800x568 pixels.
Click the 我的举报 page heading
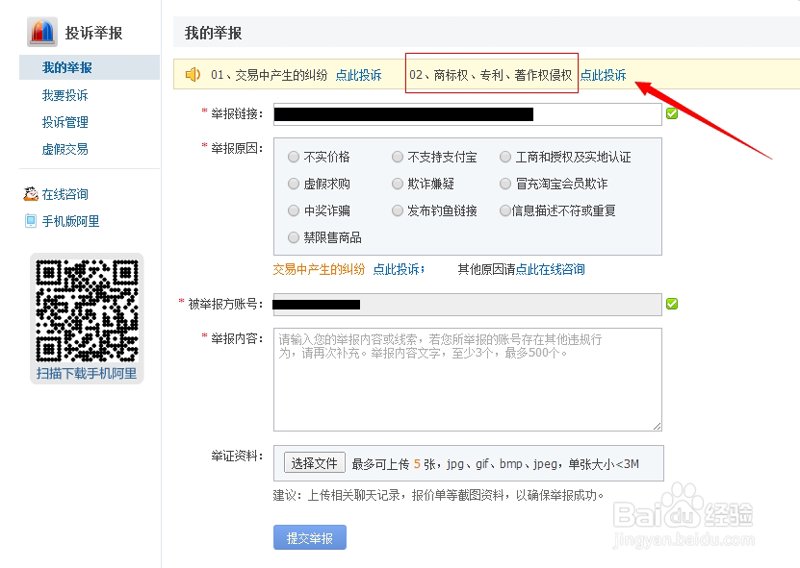point(213,33)
